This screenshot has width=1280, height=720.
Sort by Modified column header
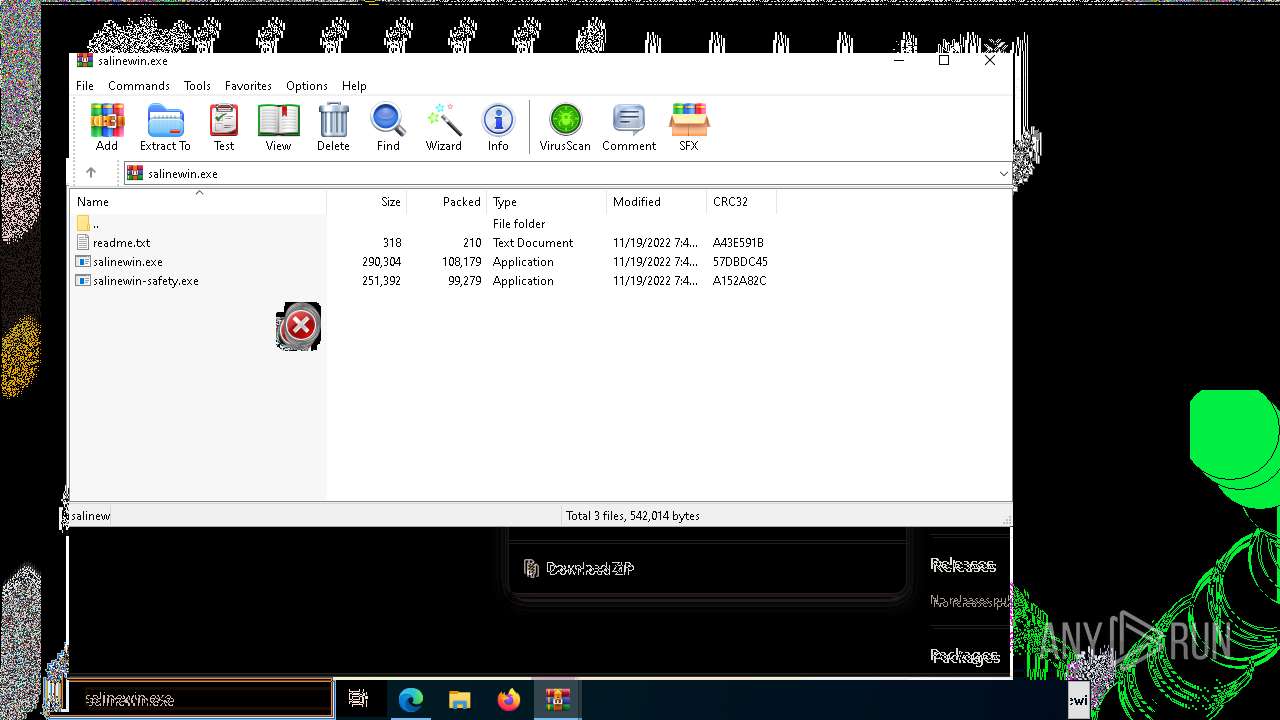click(x=657, y=202)
